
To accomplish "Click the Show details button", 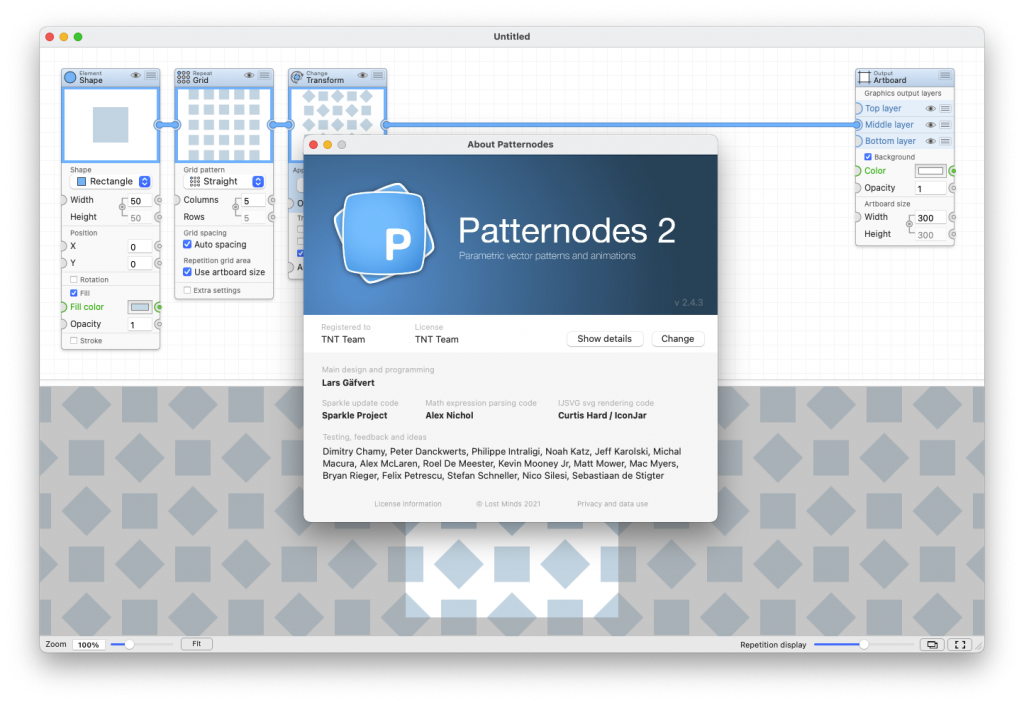I will (605, 339).
